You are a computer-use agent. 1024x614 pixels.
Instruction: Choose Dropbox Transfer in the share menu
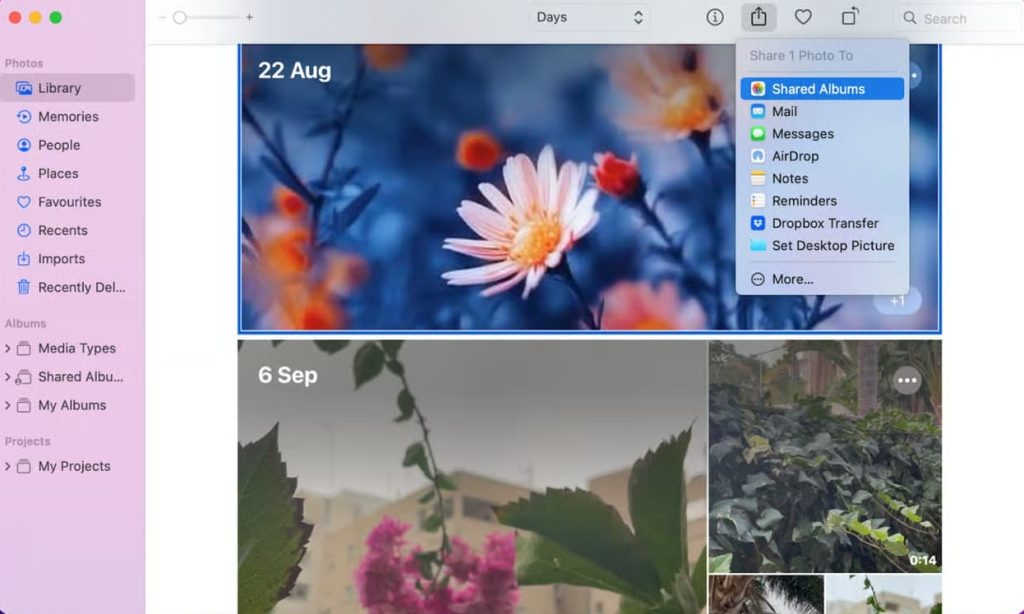pos(822,223)
